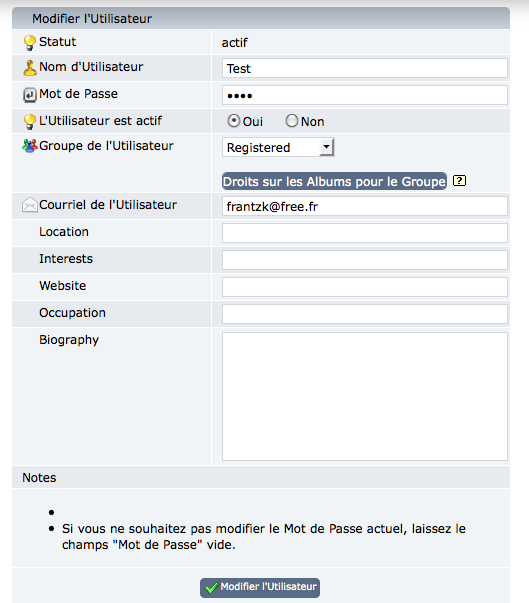Click the Website text field
Viewport: 529px width, 603px height.
click(365, 287)
